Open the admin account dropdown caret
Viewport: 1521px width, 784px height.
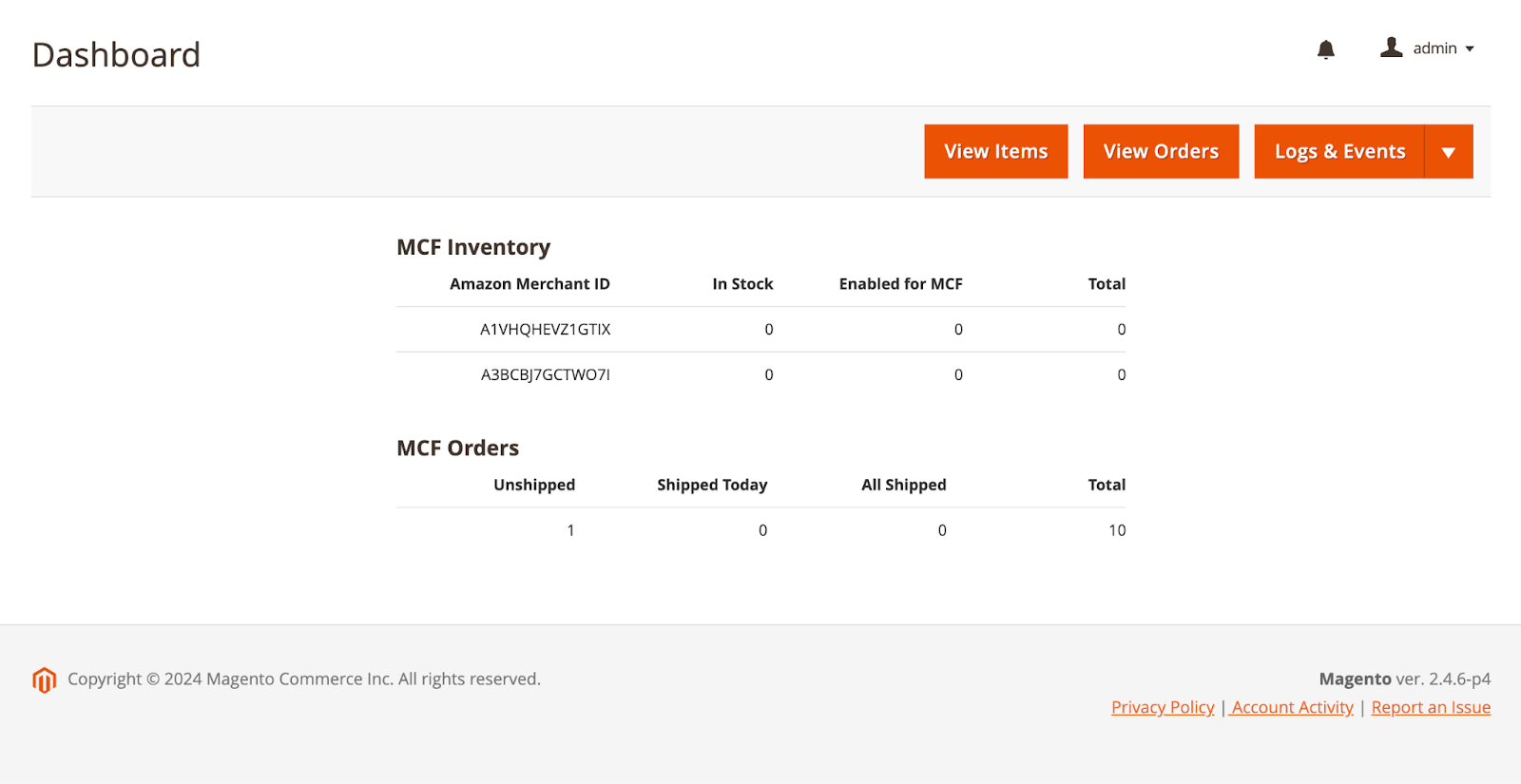click(x=1470, y=48)
